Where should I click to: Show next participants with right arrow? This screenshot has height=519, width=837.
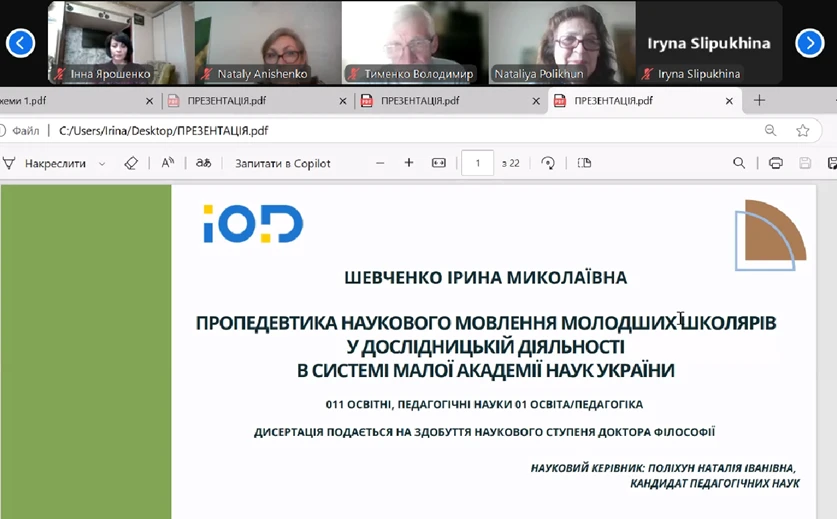pyautogui.click(x=809, y=42)
